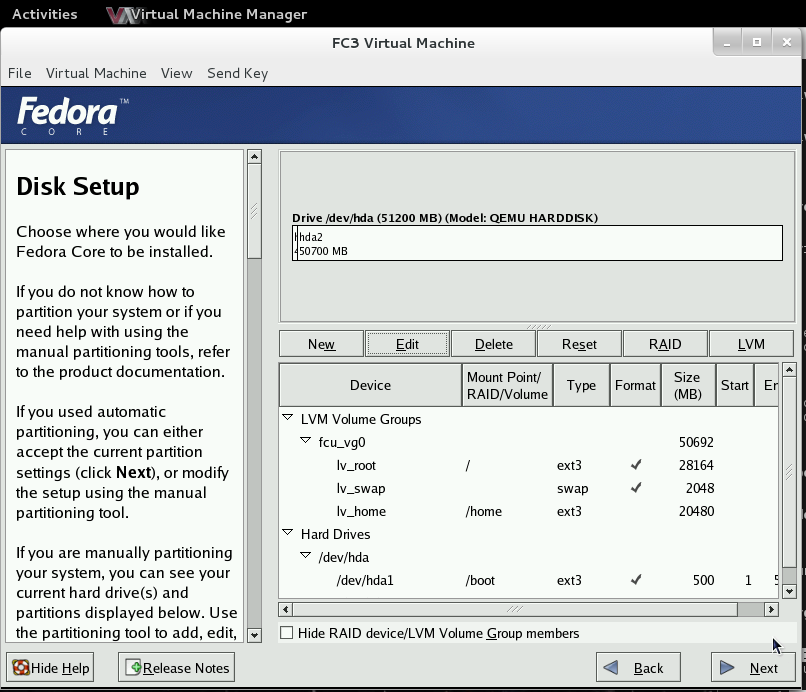
Task: Close the FC3 Virtual Machine window
Action: pyautogui.click(x=786, y=43)
